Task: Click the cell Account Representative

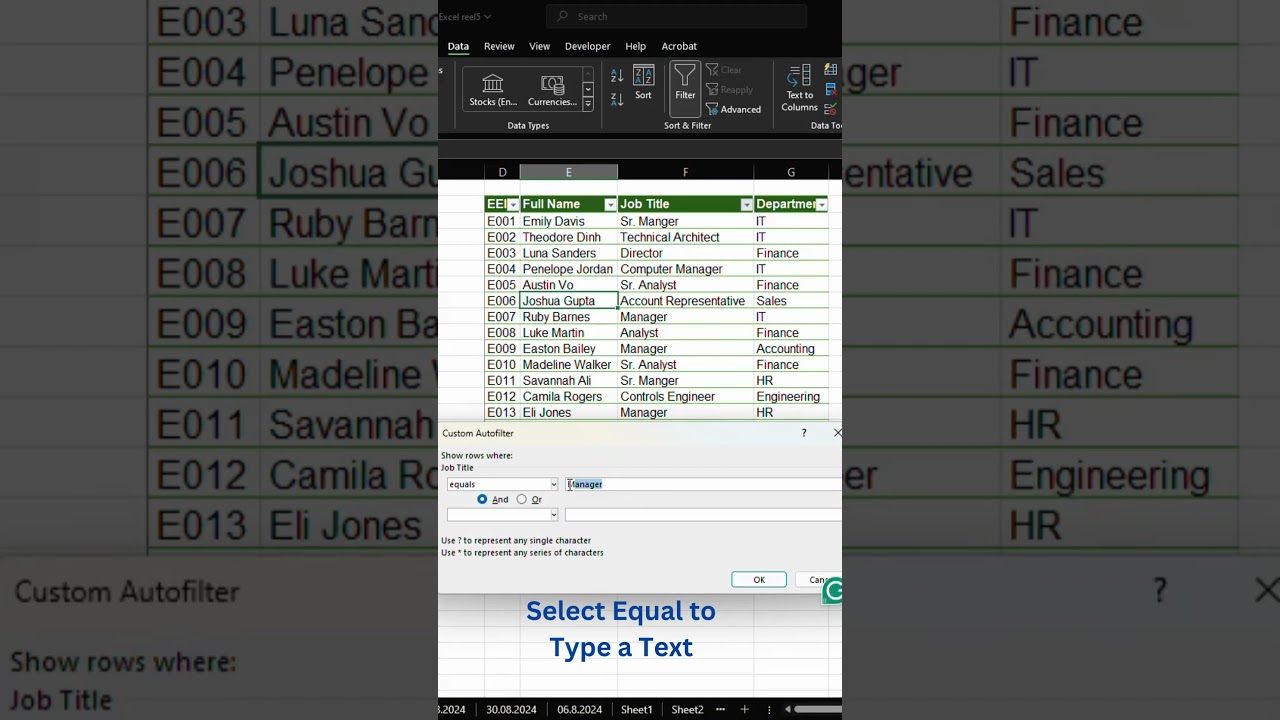Action: pyautogui.click(x=685, y=301)
